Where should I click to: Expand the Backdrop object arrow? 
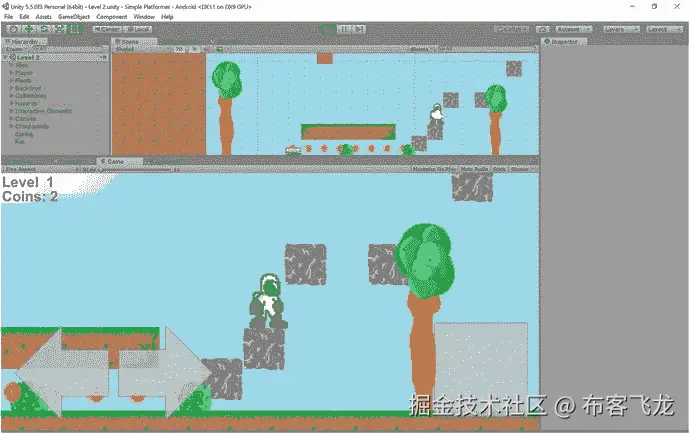pyautogui.click(x=12, y=88)
